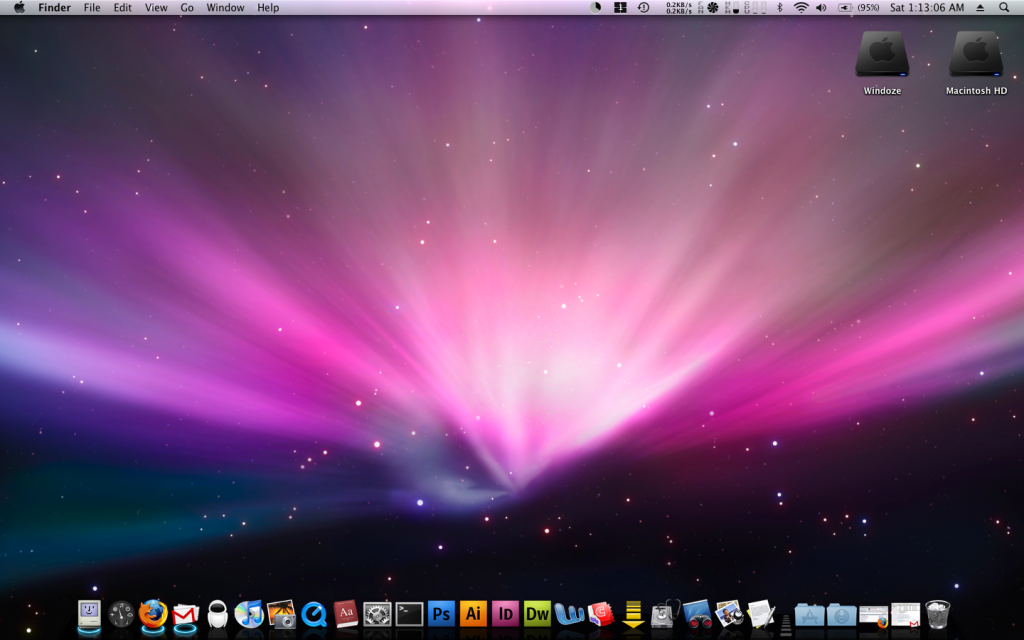Open Apple Remote Desktop from the Dock
The width and height of the screenshot is (1024, 640).
697,615
